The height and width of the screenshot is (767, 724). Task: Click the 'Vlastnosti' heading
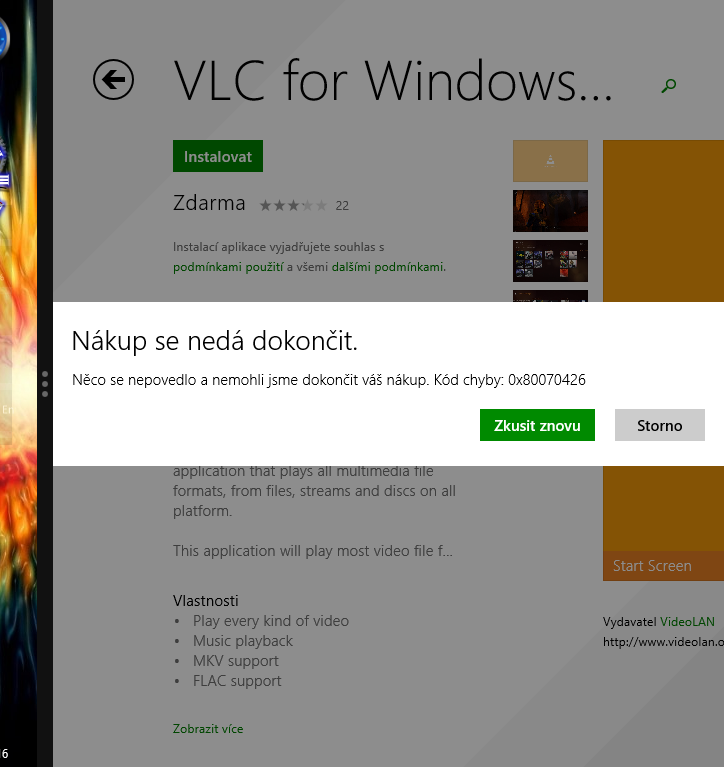tap(205, 601)
